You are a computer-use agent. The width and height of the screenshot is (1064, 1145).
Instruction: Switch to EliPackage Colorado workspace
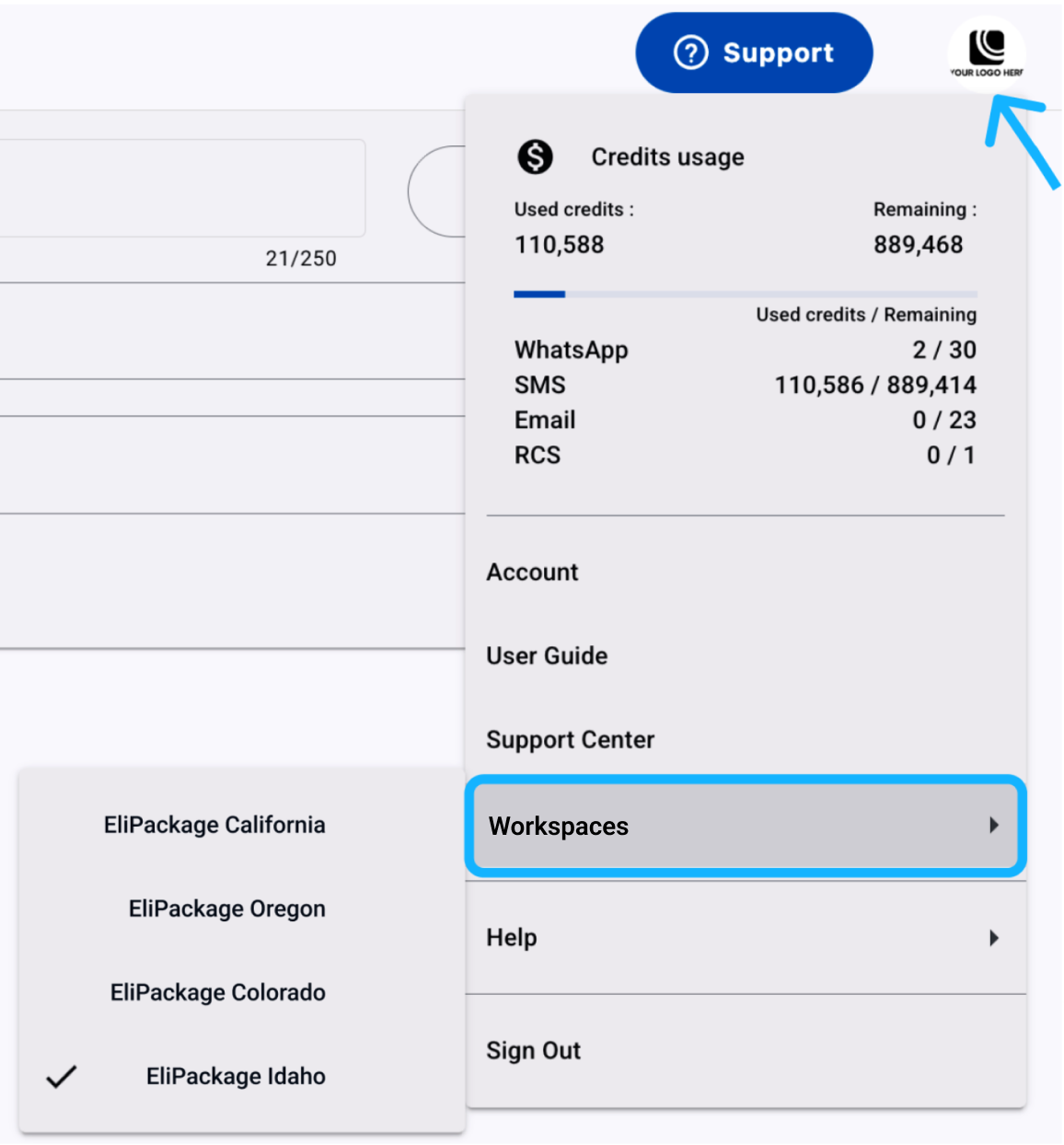[x=241, y=992]
